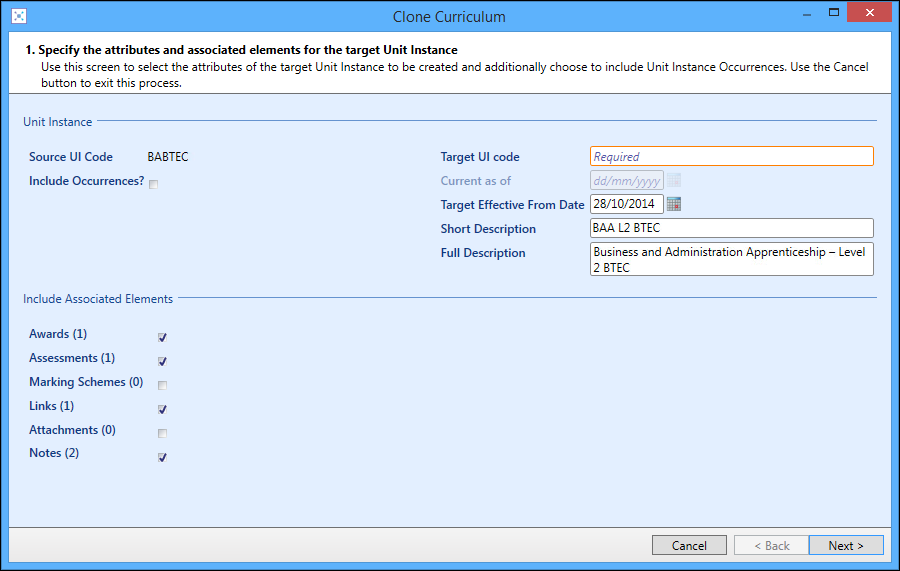Toggle the Include Occurrences checkbox
The height and width of the screenshot is (571, 900).
(154, 183)
